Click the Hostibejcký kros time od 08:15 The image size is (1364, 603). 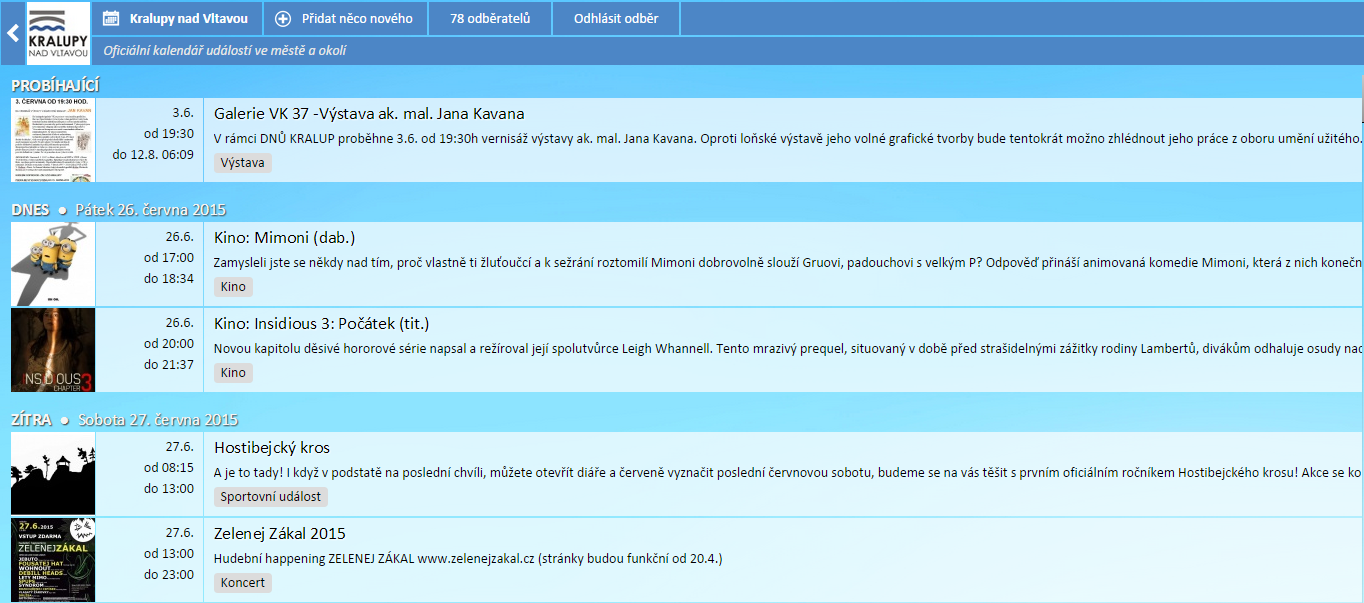pyautogui.click(x=169, y=468)
